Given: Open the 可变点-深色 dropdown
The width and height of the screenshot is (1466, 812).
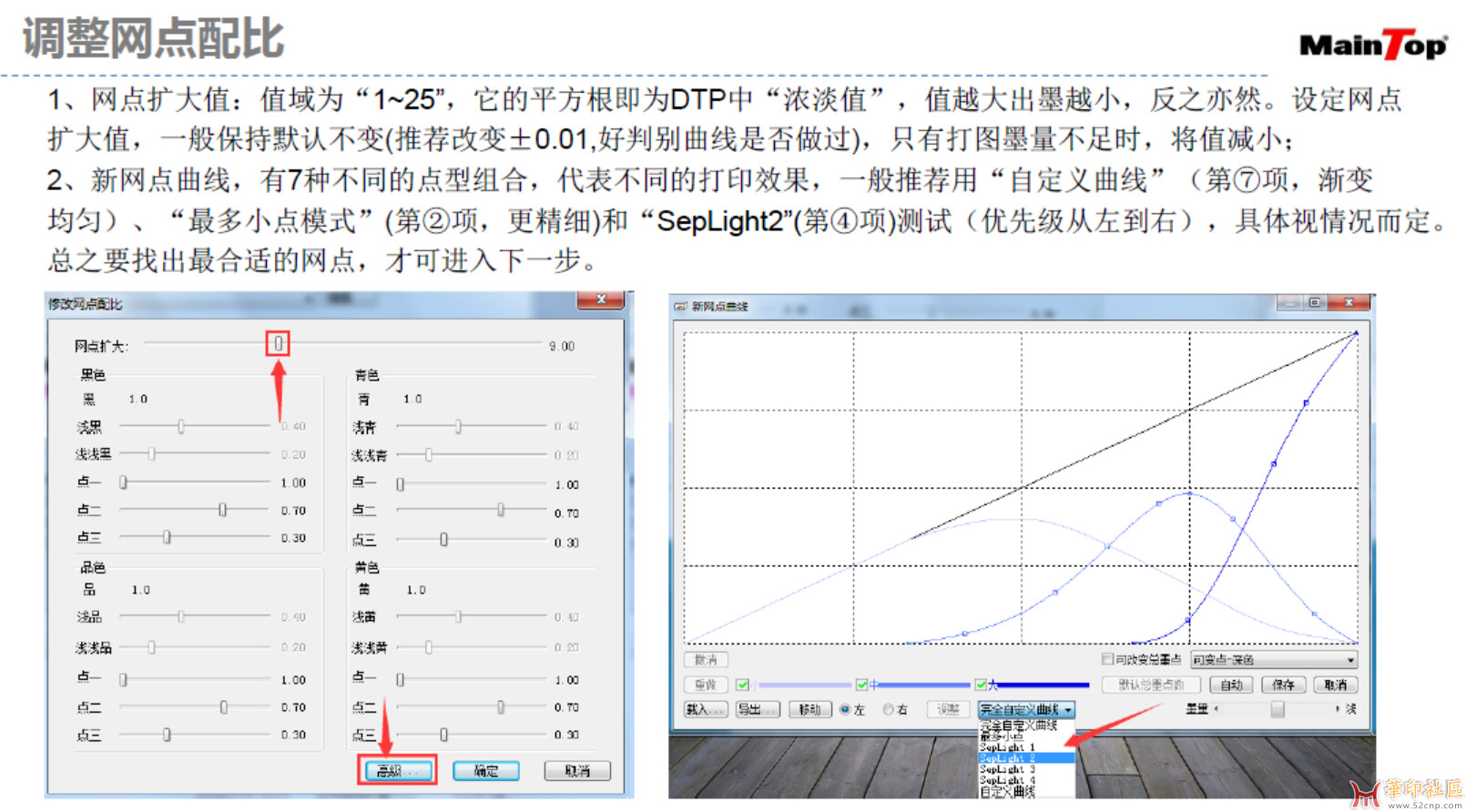Looking at the screenshot, I should pos(1350,660).
